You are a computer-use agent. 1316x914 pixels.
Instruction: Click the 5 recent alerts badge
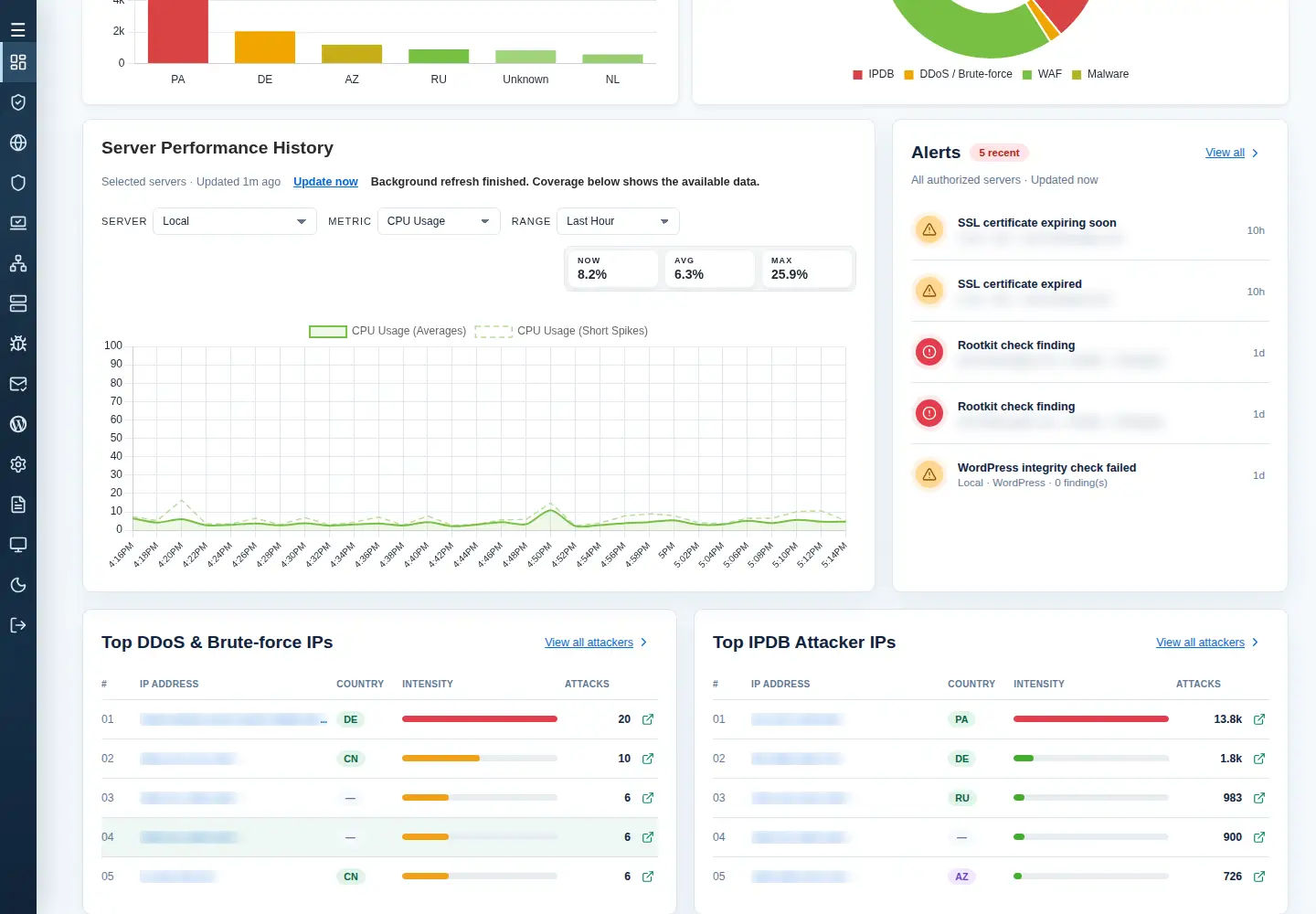click(x=999, y=153)
